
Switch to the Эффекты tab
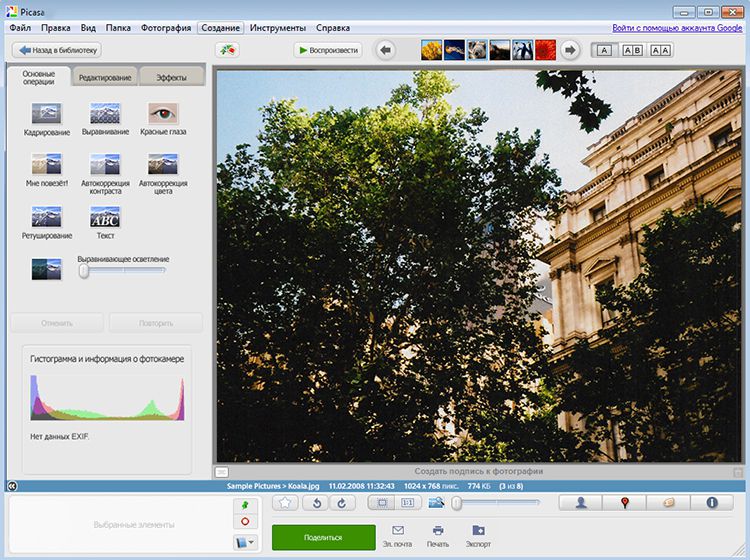click(x=171, y=77)
